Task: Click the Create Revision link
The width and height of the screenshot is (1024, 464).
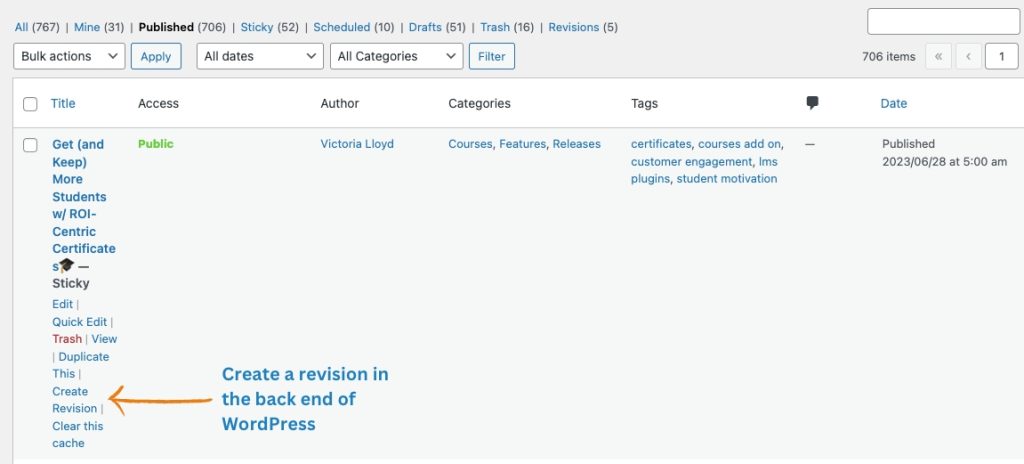Action: tap(74, 400)
